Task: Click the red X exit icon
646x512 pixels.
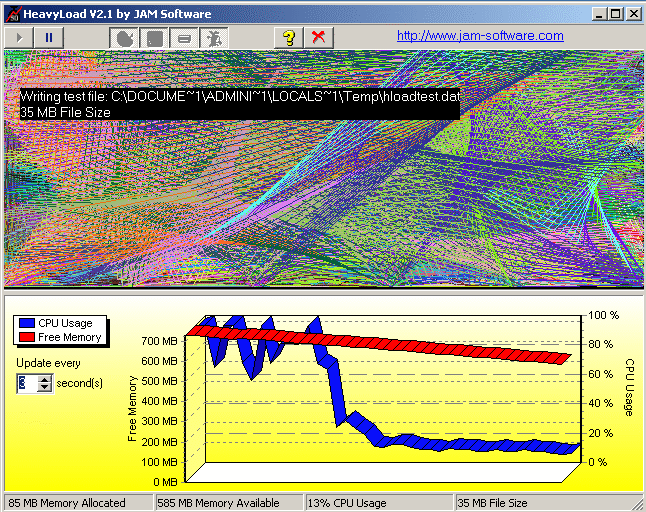Action: tap(318, 37)
